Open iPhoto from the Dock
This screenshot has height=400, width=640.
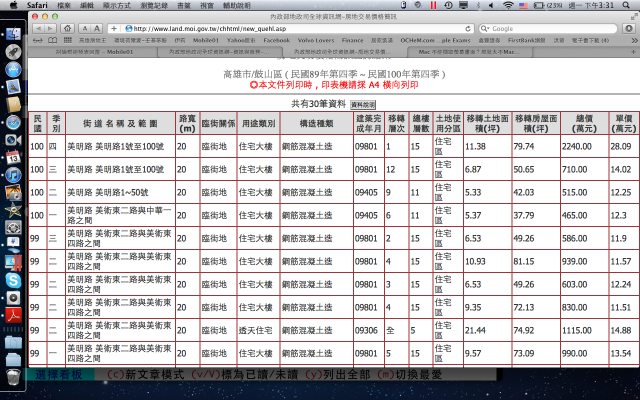13,192
